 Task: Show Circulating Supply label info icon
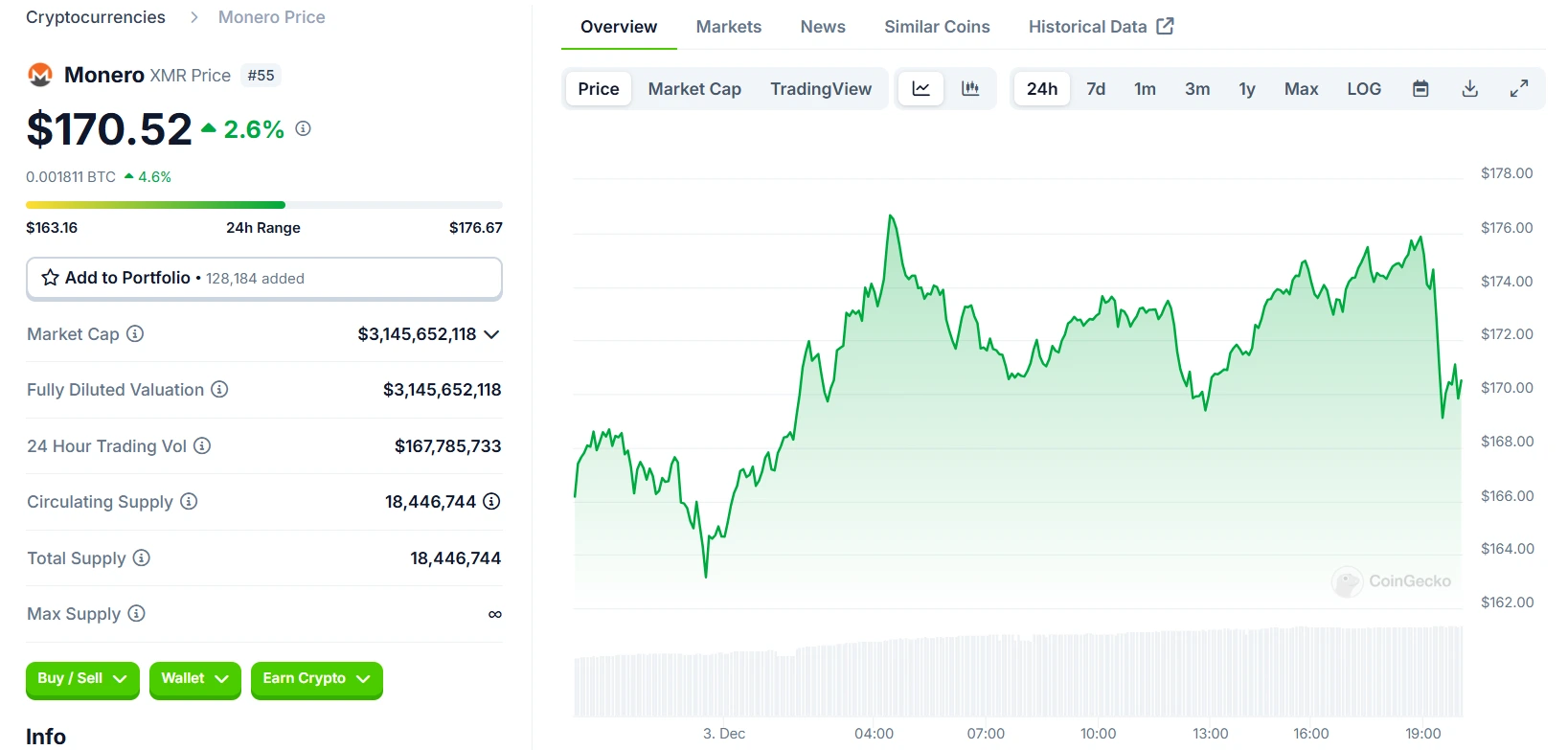(189, 501)
